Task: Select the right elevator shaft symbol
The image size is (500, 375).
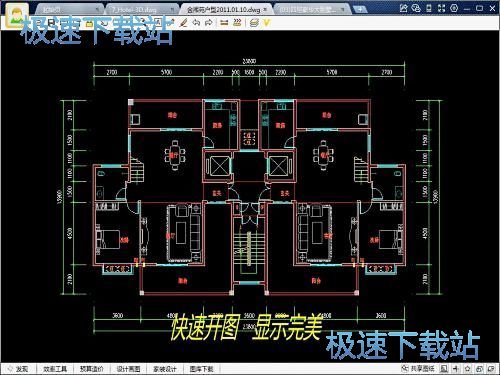Action: pos(279,166)
